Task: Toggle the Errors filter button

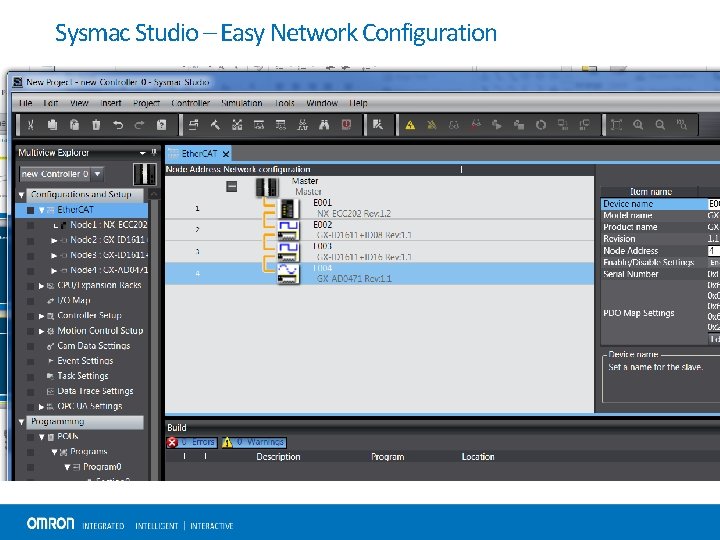Action: point(191,442)
